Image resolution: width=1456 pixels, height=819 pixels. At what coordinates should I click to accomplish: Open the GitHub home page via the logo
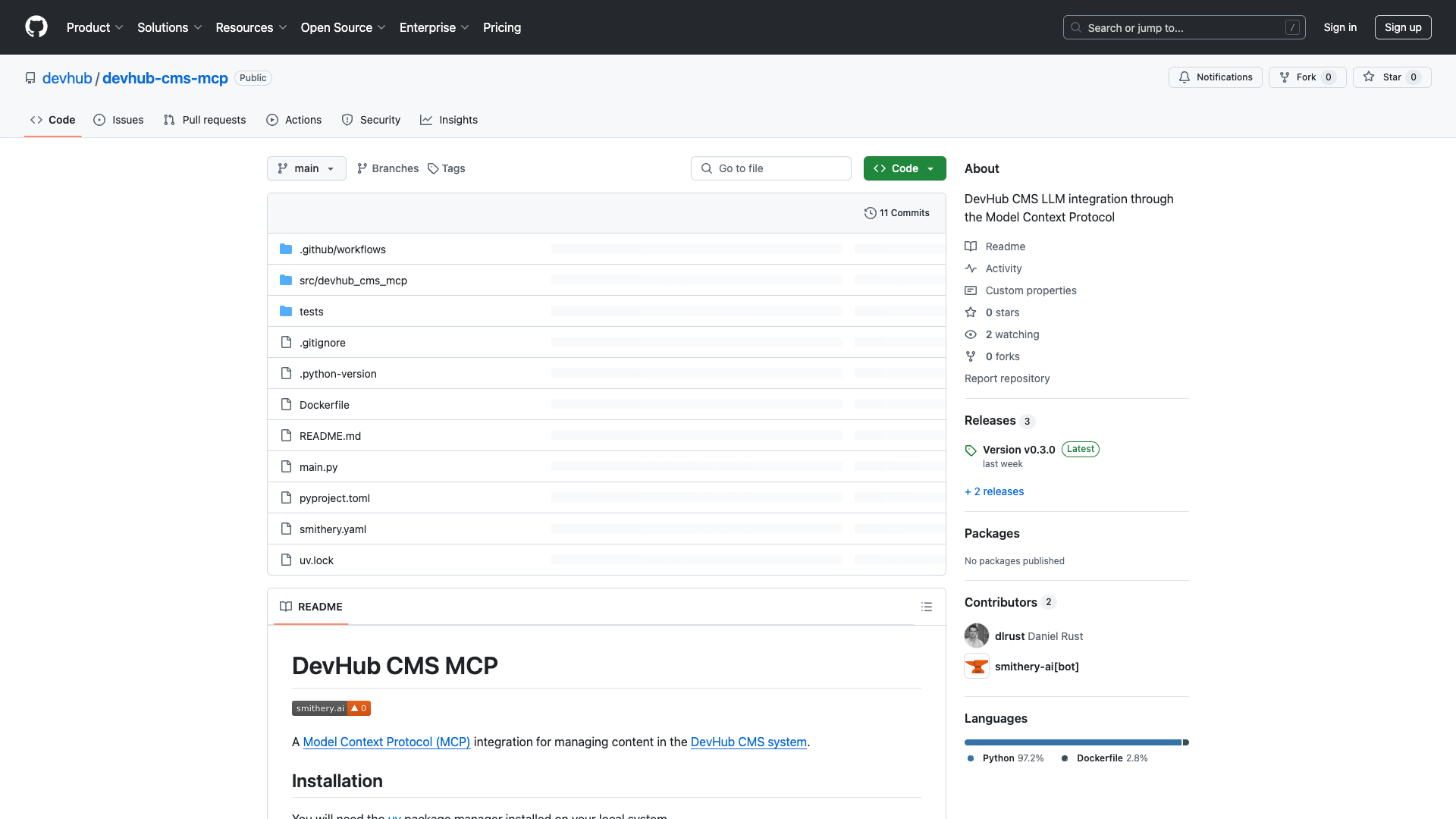coord(36,27)
